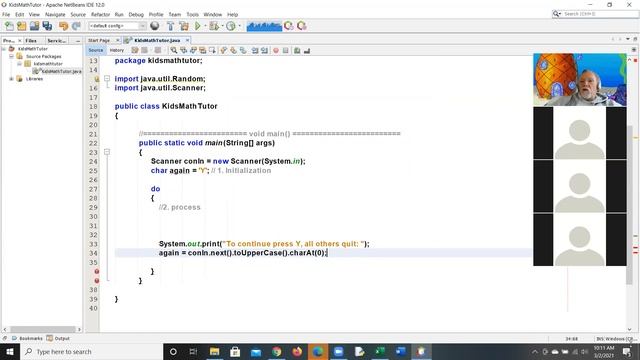The image size is (640, 360).
Task: Open the Bookmarks panel in status bar
Action: 27,338
